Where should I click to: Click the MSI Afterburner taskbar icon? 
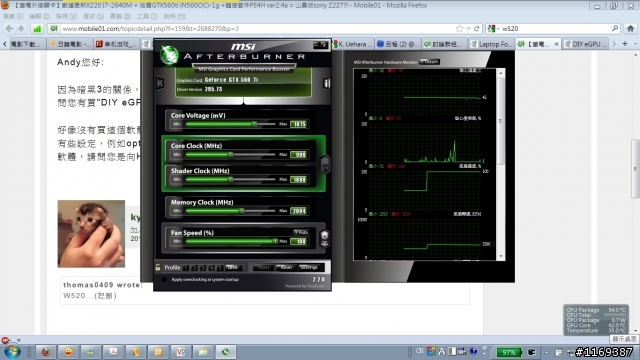click(225, 352)
